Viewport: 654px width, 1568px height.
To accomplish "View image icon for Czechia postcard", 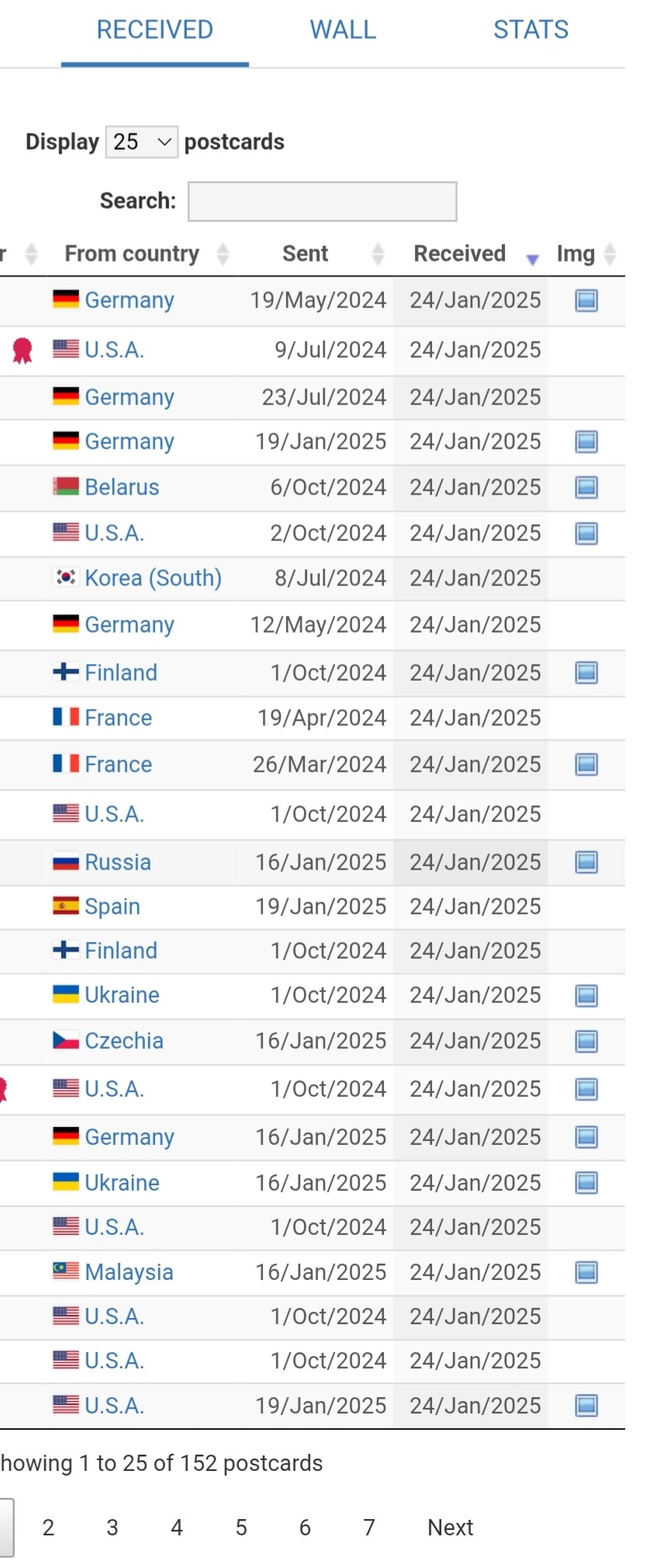I will [586, 1042].
